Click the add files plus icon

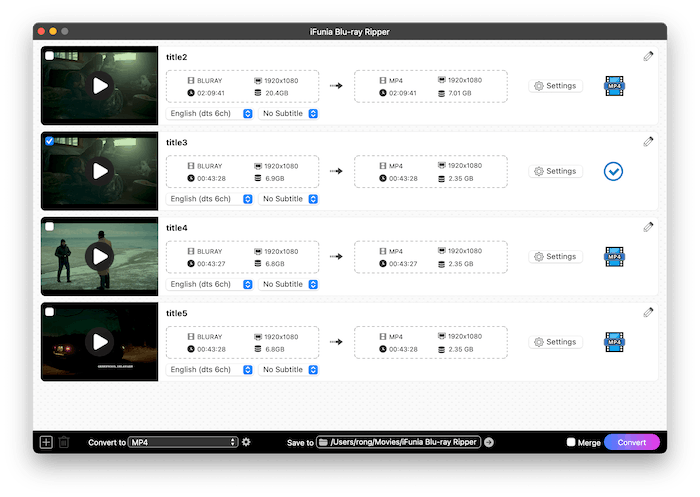pos(46,442)
